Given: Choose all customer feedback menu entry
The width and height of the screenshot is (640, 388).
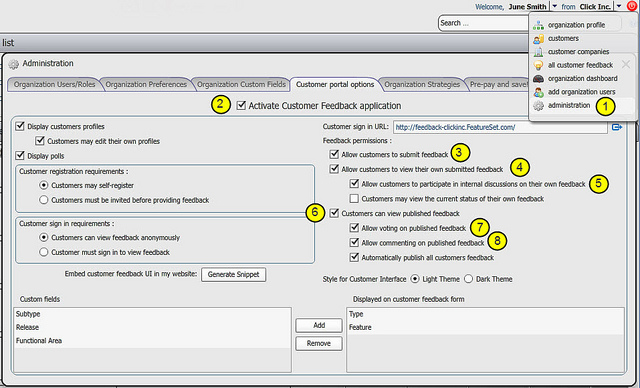Looking at the screenshot, I should [x=580, y=65].
